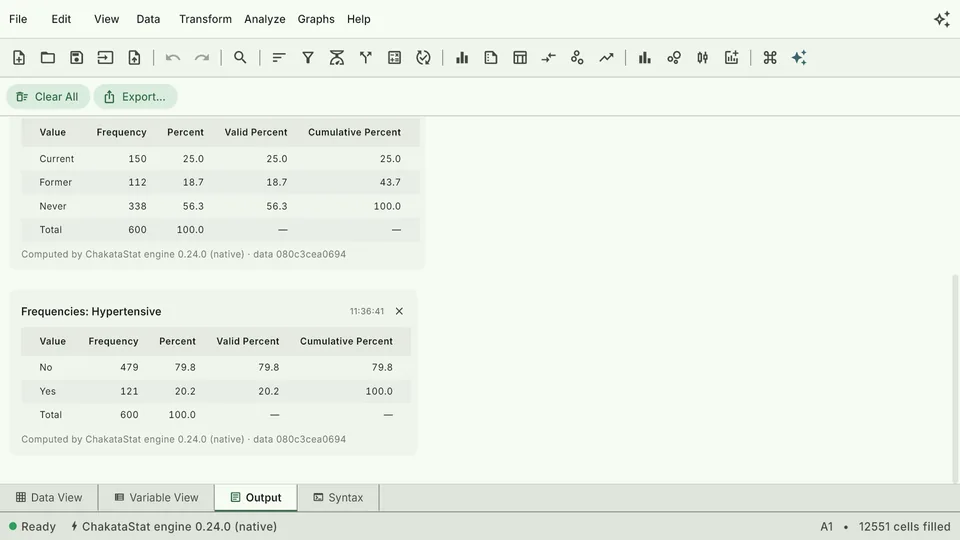Click the bar graph icon after divider
960x540 pixels.
(x=645, y=58)
